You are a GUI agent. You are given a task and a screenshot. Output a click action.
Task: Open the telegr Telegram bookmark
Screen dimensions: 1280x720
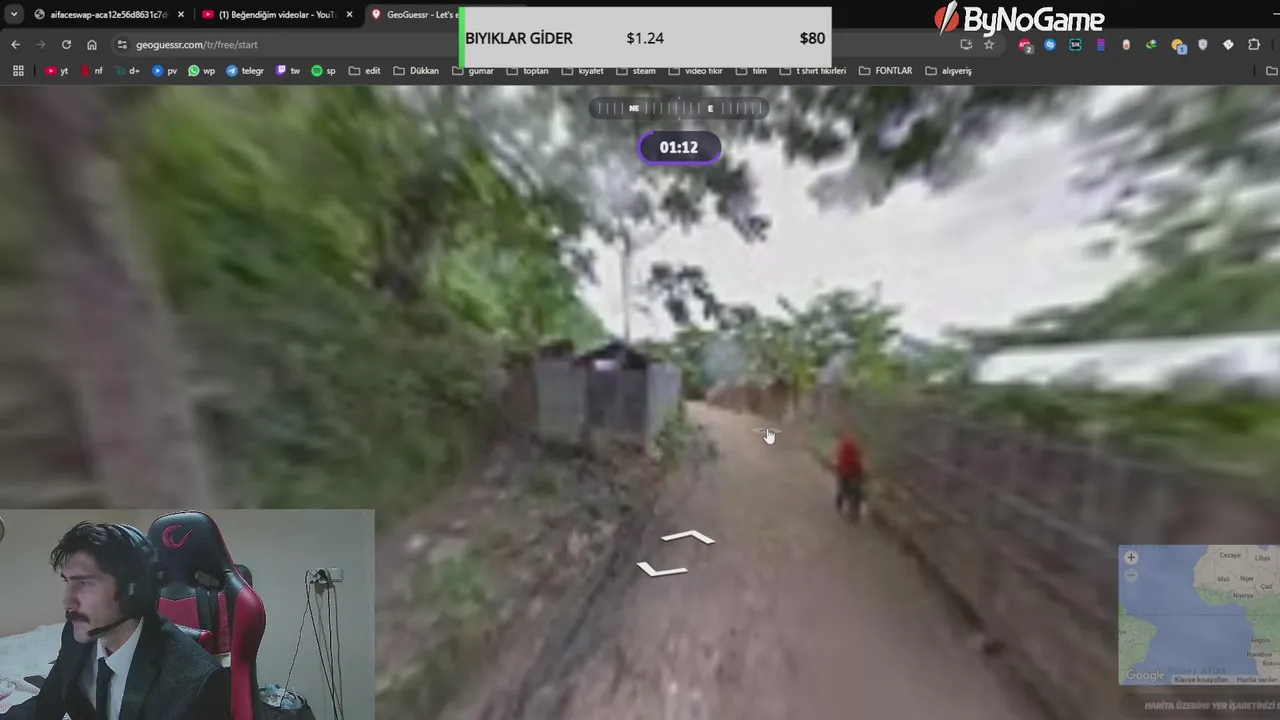(x=245, y=71)
